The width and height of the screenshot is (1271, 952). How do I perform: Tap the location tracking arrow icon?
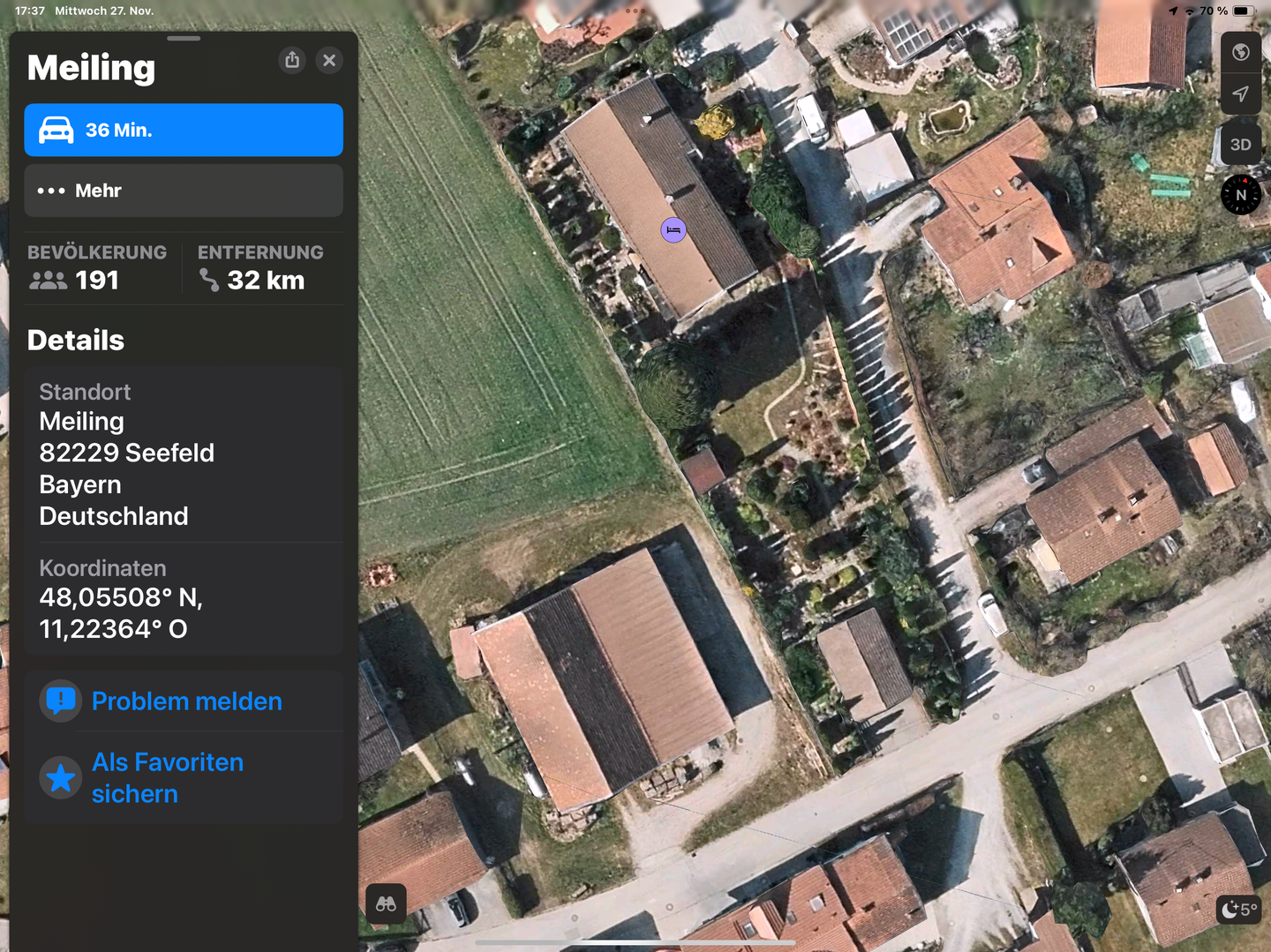(1240, 94)
